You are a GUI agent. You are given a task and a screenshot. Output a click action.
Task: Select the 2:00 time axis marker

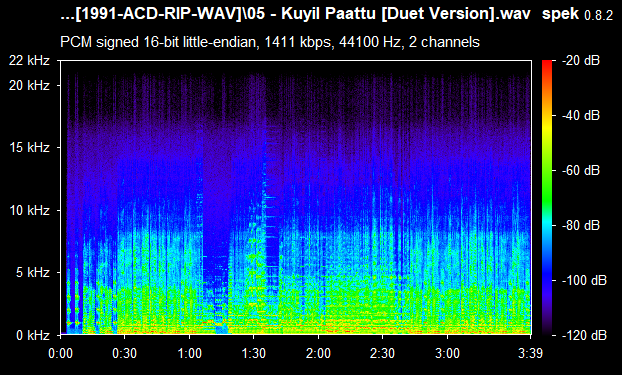(318, 353)
